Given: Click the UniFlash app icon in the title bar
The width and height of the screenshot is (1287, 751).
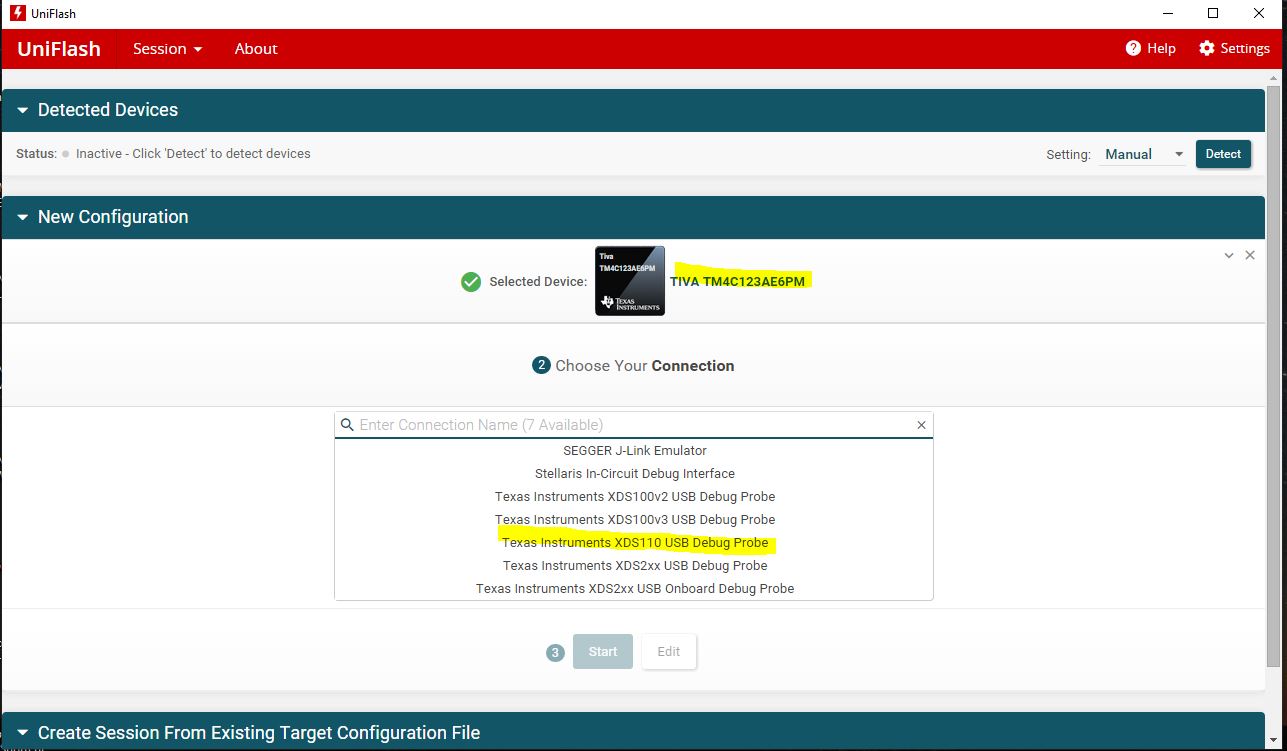Looking at the screenshot, I should coord(17,13).
